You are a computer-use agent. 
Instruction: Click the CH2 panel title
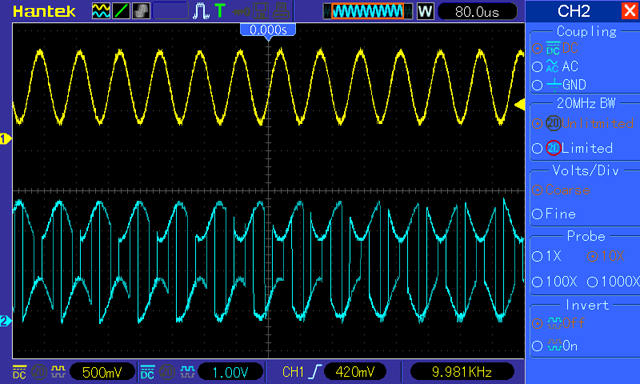[574, 11]
